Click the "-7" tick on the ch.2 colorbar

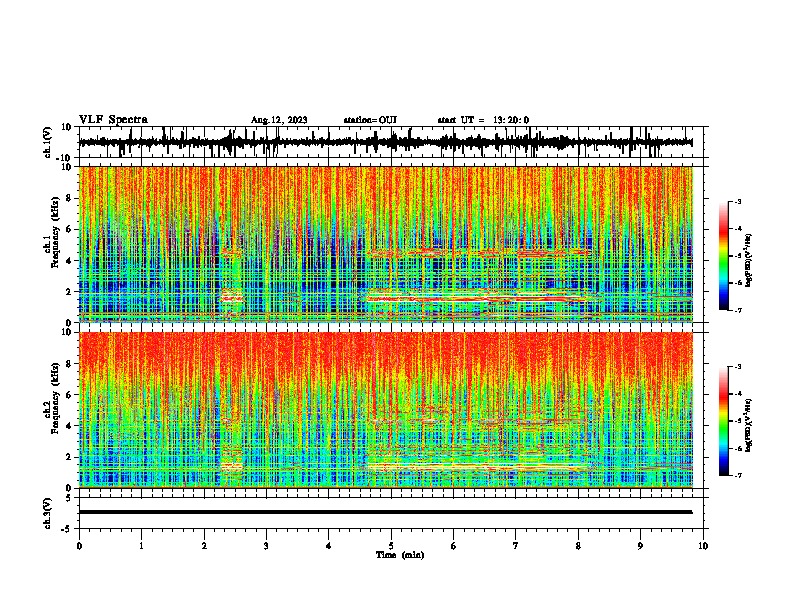click(737, 475)
